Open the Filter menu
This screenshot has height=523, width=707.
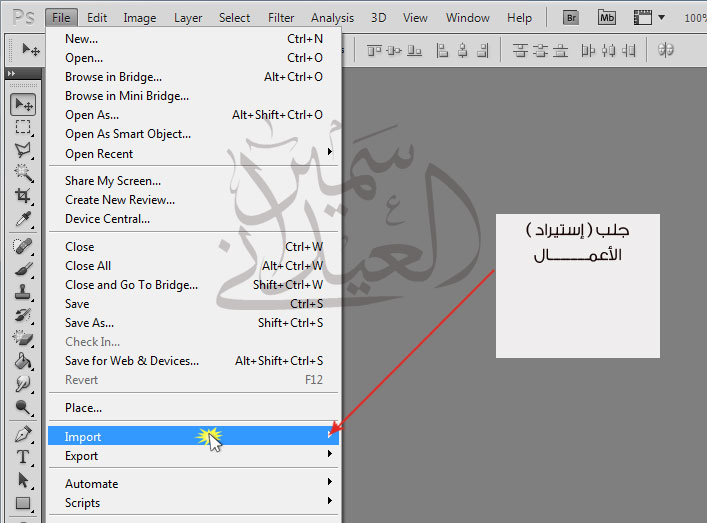point(281,17)
